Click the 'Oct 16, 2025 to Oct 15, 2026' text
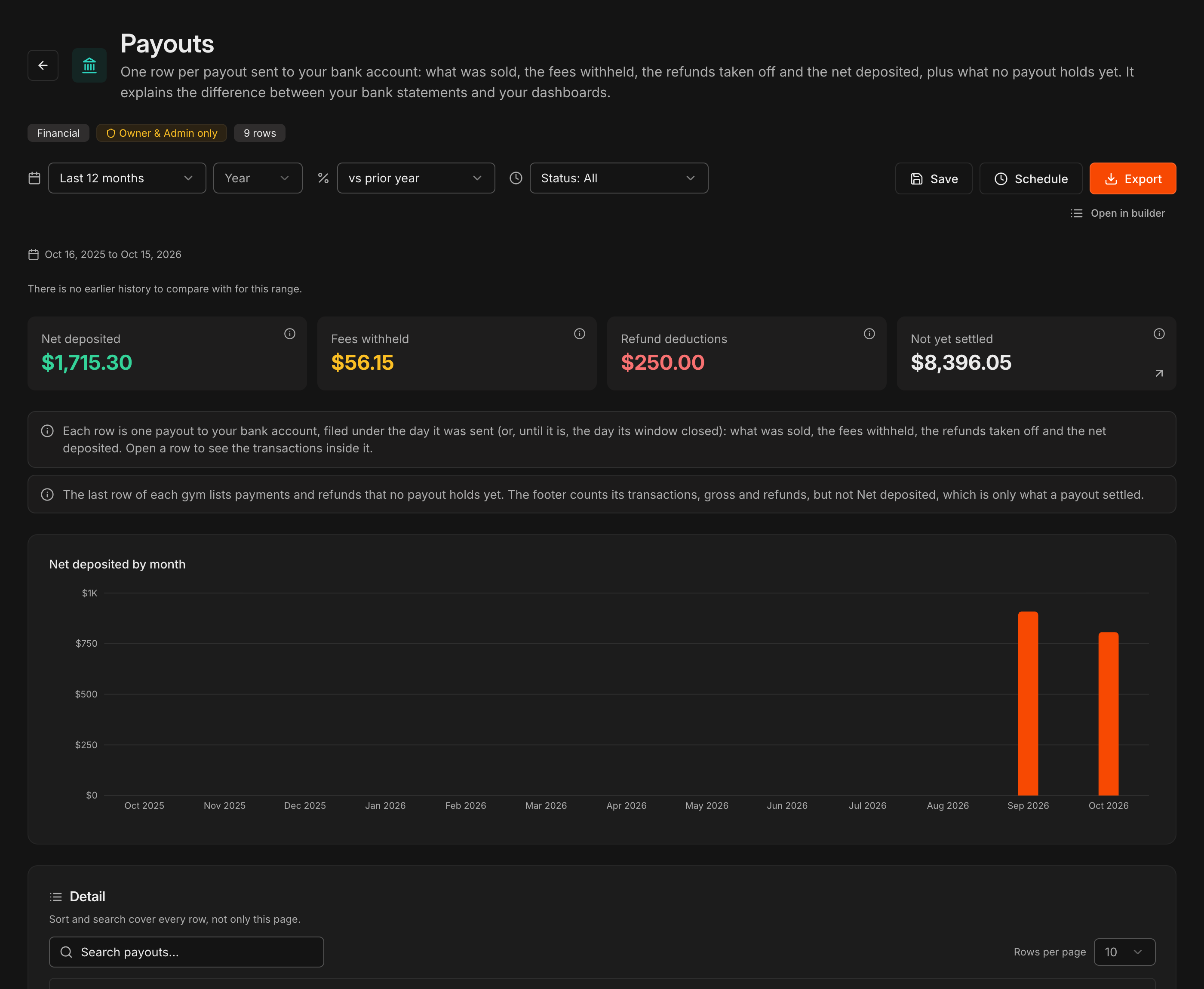 [113, 255]
